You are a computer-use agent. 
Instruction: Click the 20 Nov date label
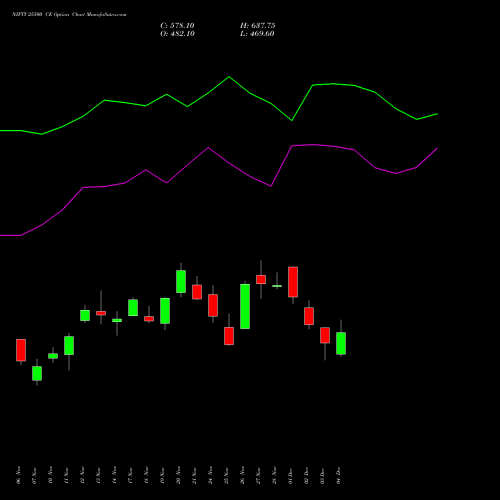click(178, 475)
